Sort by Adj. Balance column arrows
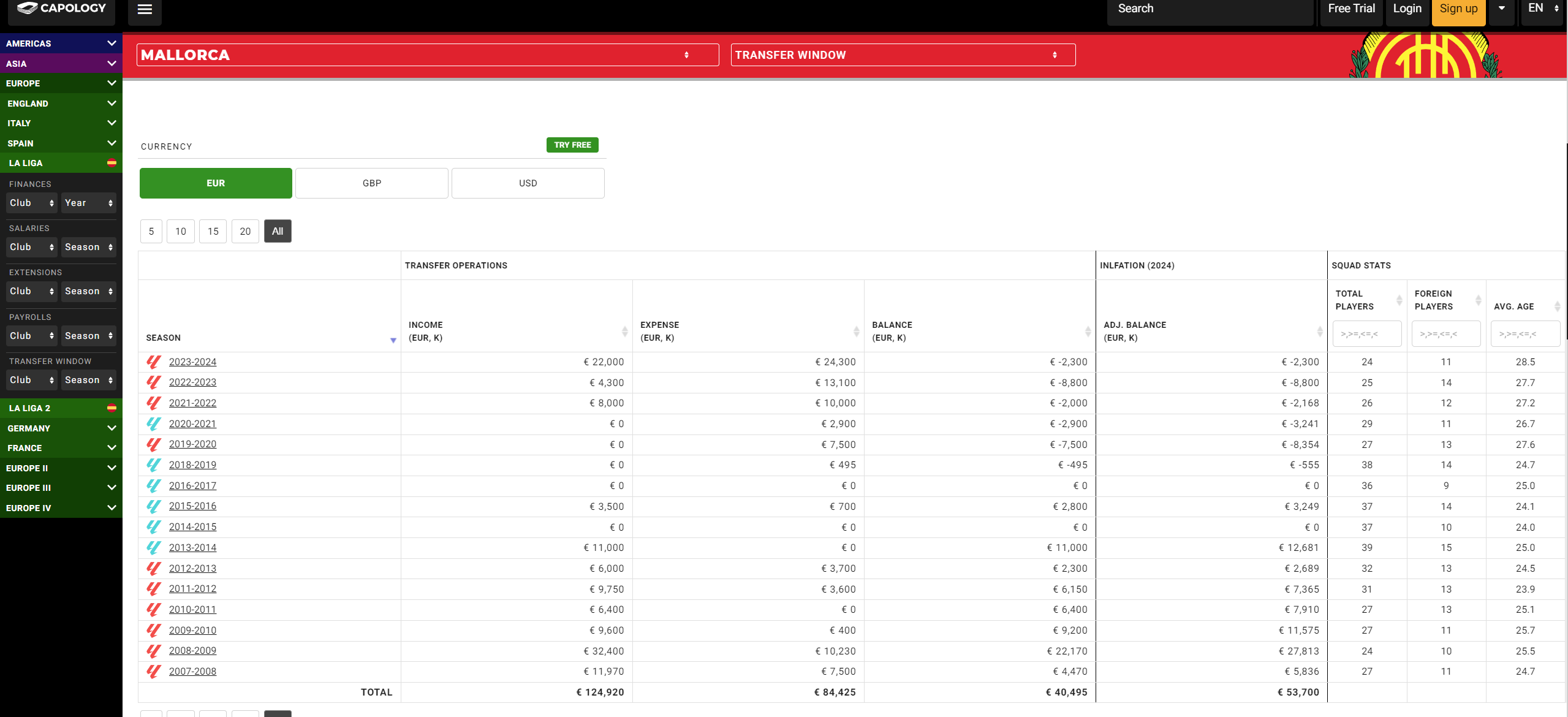1568x717 pixels. (1320, 332)
